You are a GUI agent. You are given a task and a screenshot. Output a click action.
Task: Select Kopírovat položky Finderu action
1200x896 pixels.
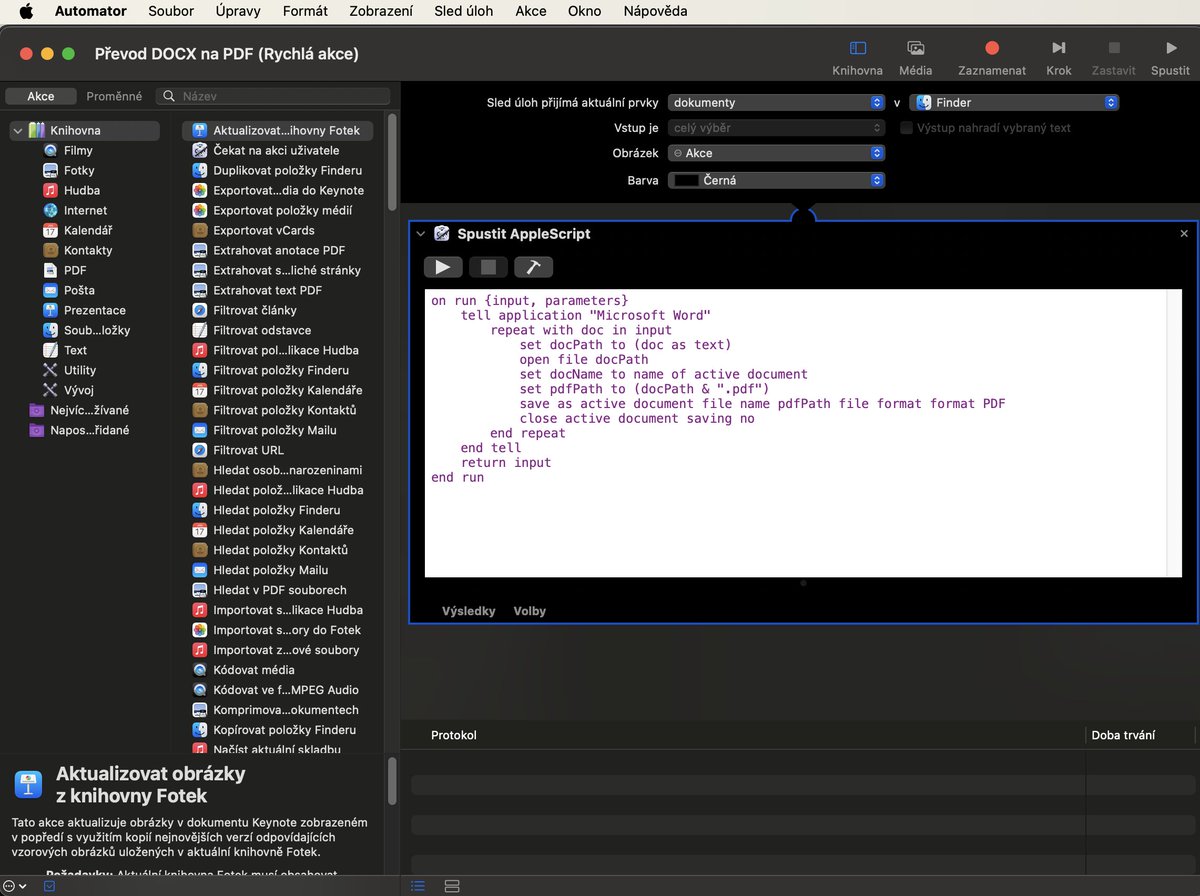[277, 730]
